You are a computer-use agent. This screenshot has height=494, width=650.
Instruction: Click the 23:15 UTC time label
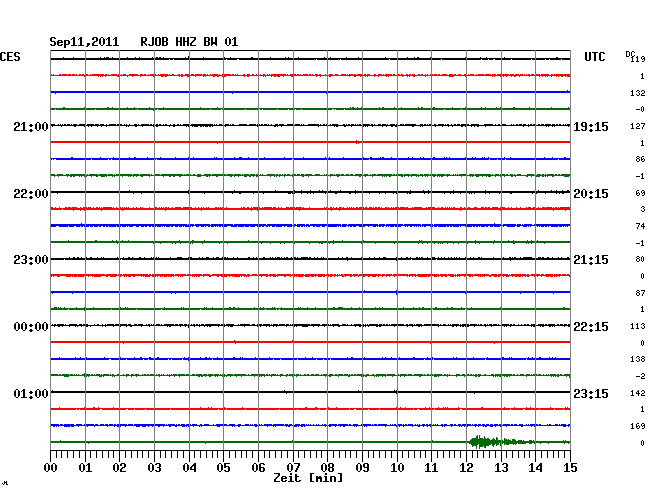(x=591, y=393)
